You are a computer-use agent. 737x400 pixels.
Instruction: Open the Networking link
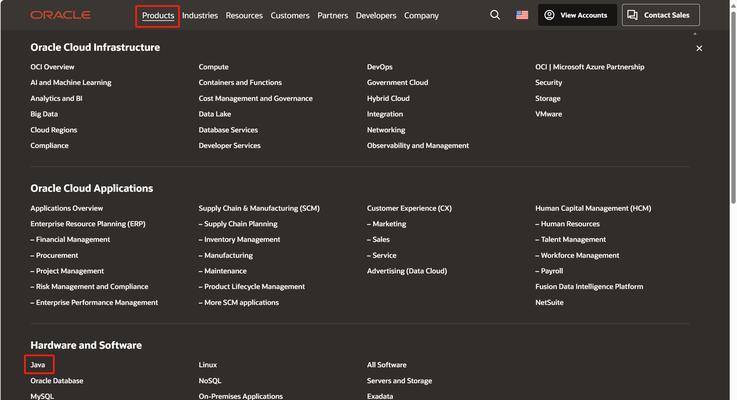point(386,130)
